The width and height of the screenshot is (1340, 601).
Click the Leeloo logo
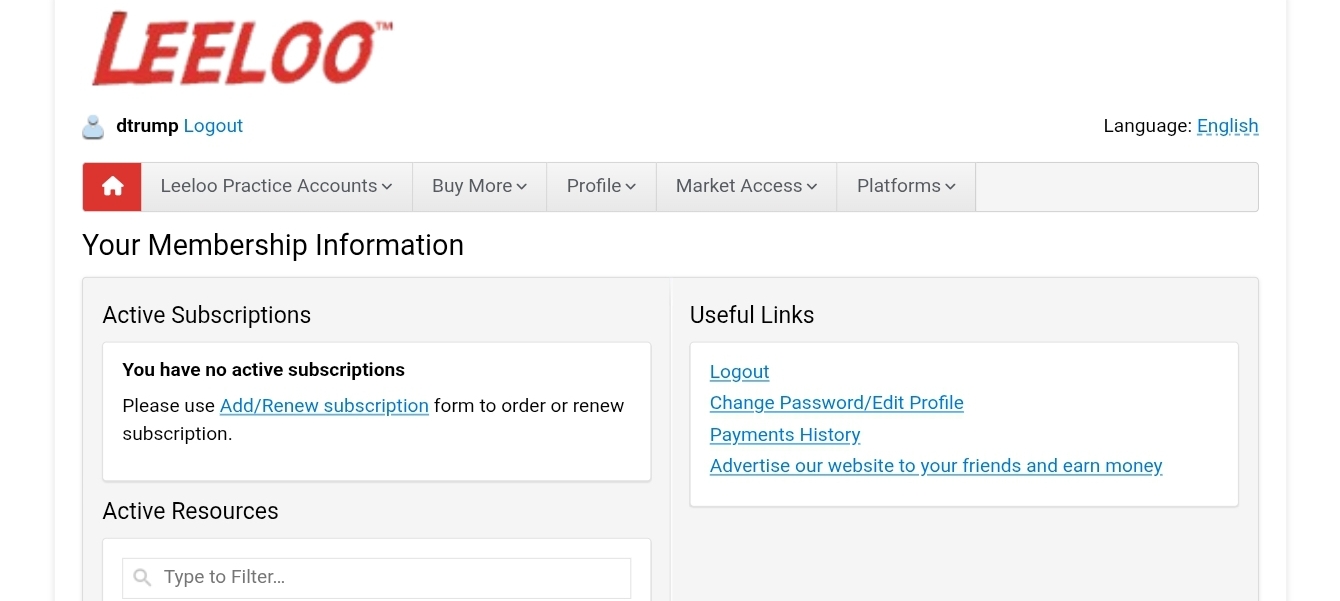coord(240,50)
